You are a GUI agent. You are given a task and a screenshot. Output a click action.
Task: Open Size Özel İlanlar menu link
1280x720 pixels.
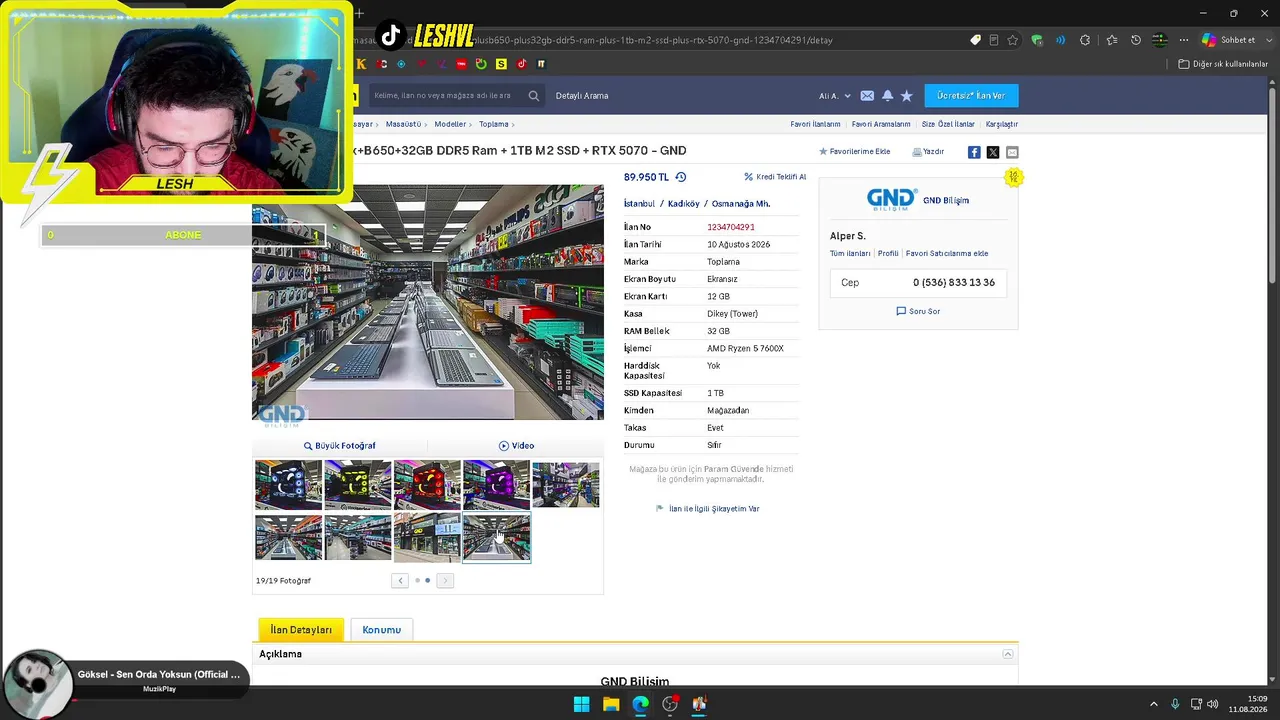[948, 124]
